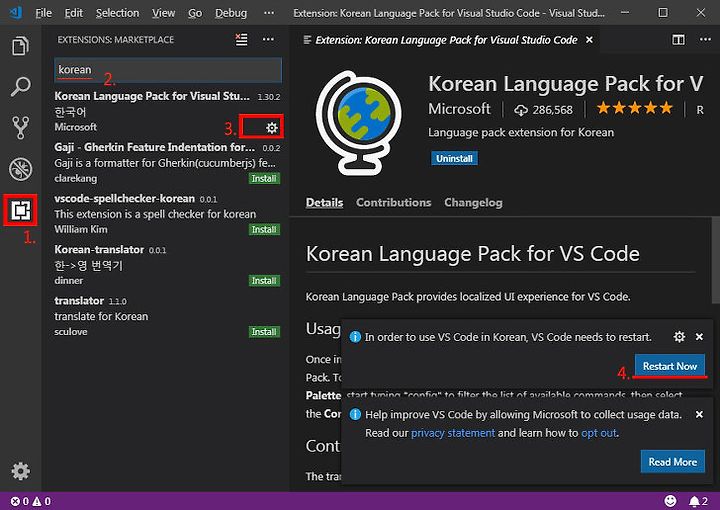Open the Edit menu
This screenshot has height=510, width=720.
[73, 13]
